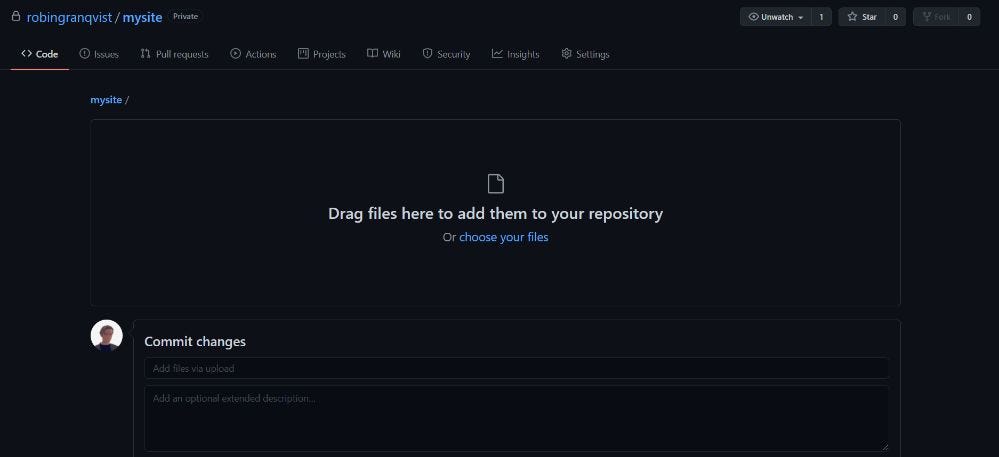Switch to the Issues tab
This screenshot has height=457, width=999.
(x=99, y=54)
